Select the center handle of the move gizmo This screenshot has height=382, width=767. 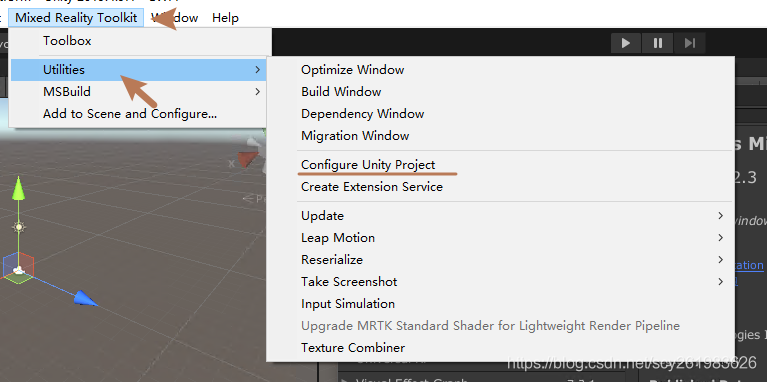(x=18, y=270)
